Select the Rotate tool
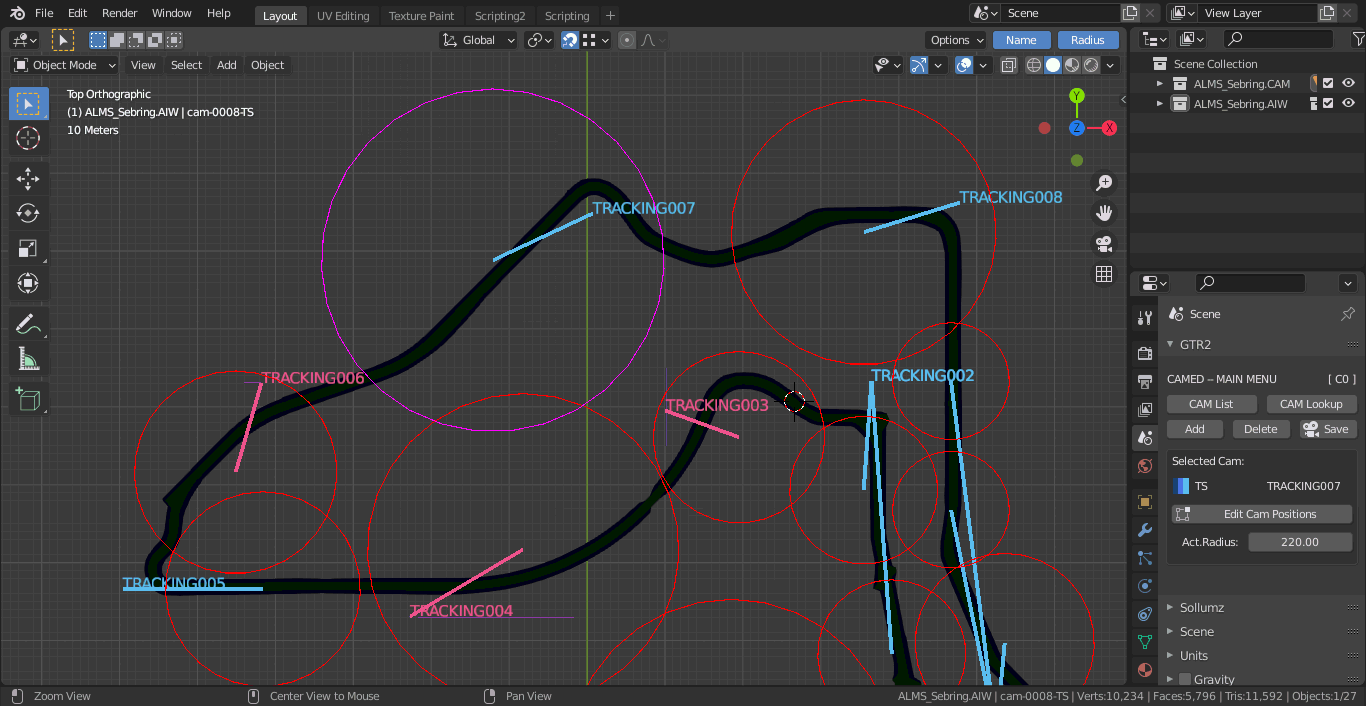The width and height of the screenshot is (1366, 706). [x=28, y=214]
